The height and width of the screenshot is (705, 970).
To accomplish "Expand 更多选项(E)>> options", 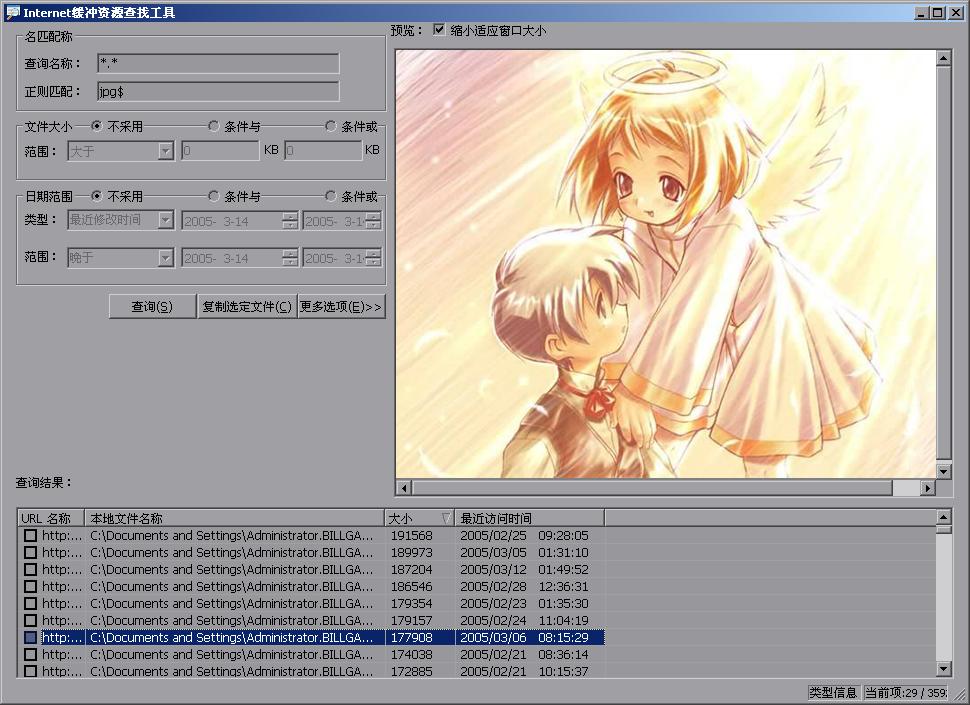I will 341,307.
